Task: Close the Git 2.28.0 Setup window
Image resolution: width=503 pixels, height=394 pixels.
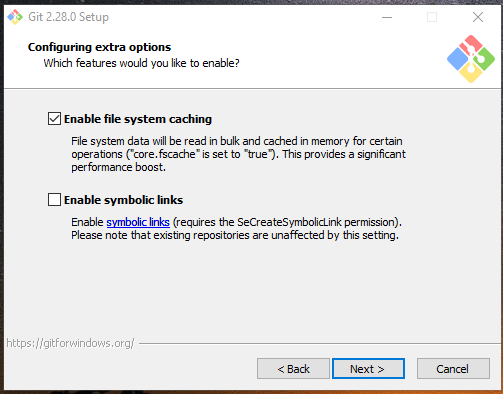Action: tap(478, 17)
